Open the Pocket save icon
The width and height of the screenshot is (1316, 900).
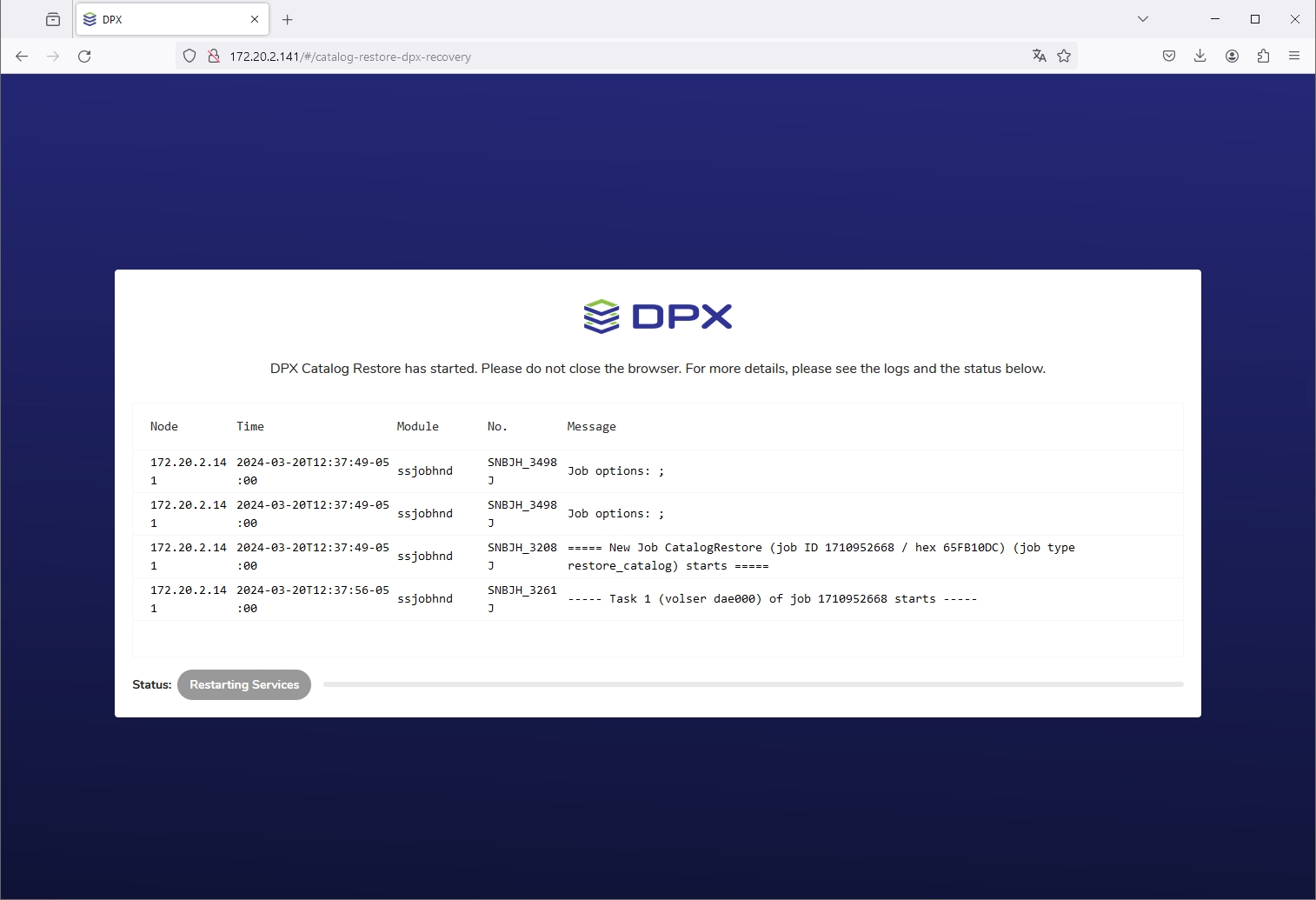[x=1169, y=57]
